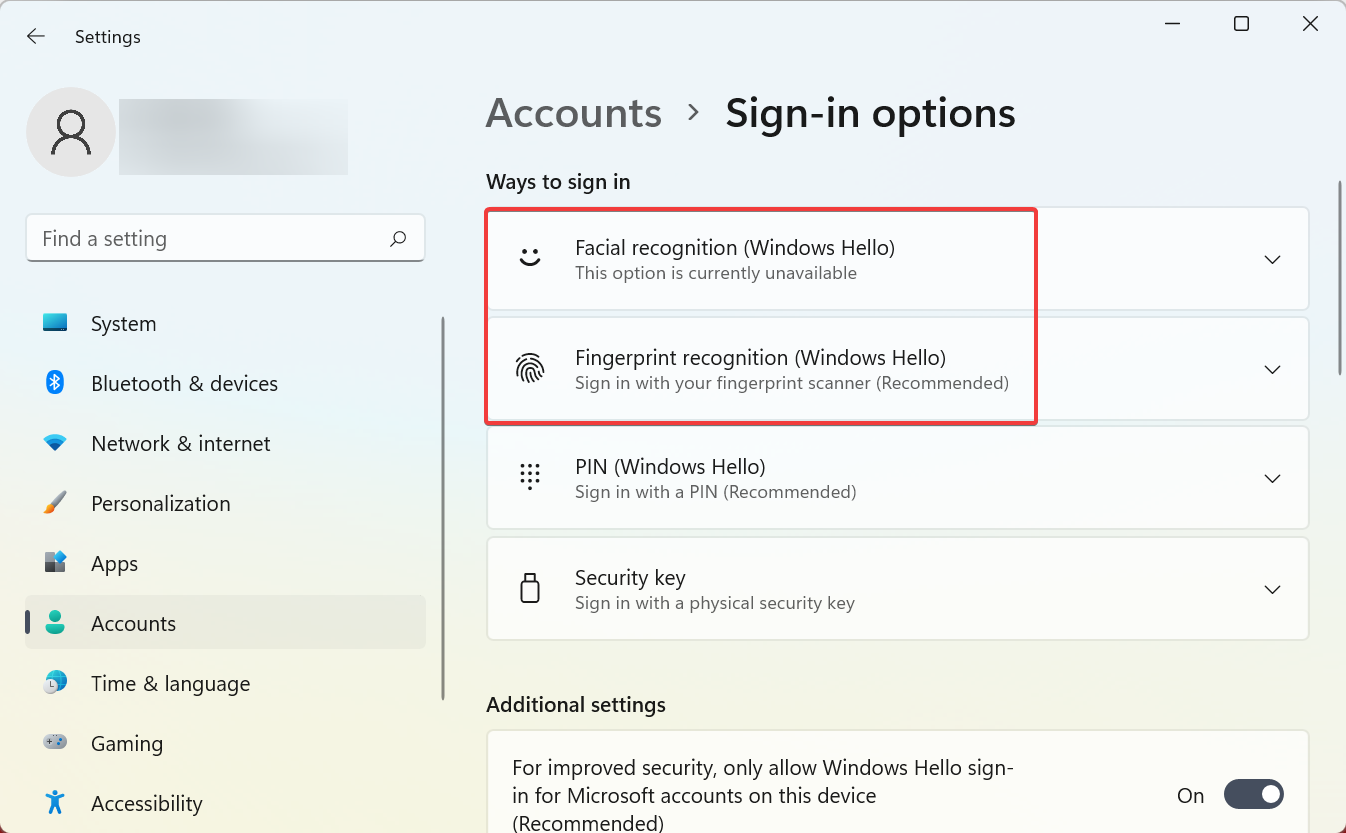Click the search magnifier in Find a setting

[x=397, y=238]
